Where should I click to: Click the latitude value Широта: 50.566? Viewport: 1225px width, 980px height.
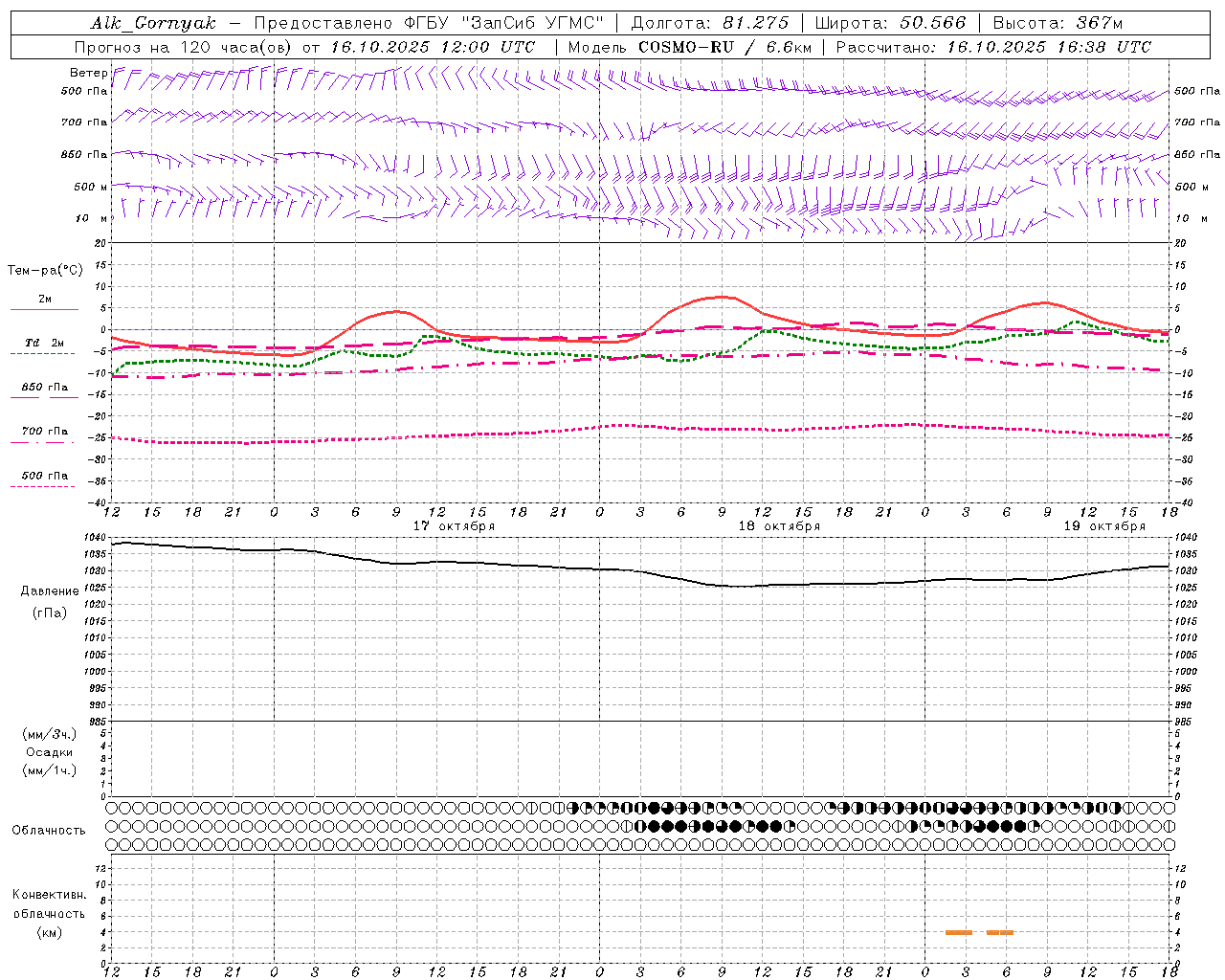click(x=889, y=23)
